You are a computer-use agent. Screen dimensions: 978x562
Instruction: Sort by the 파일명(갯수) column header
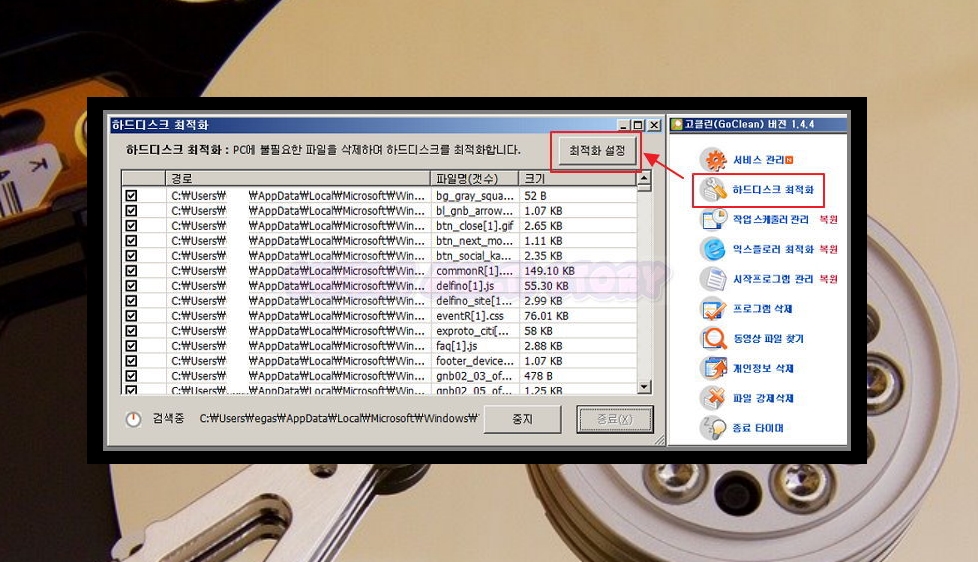475,178
